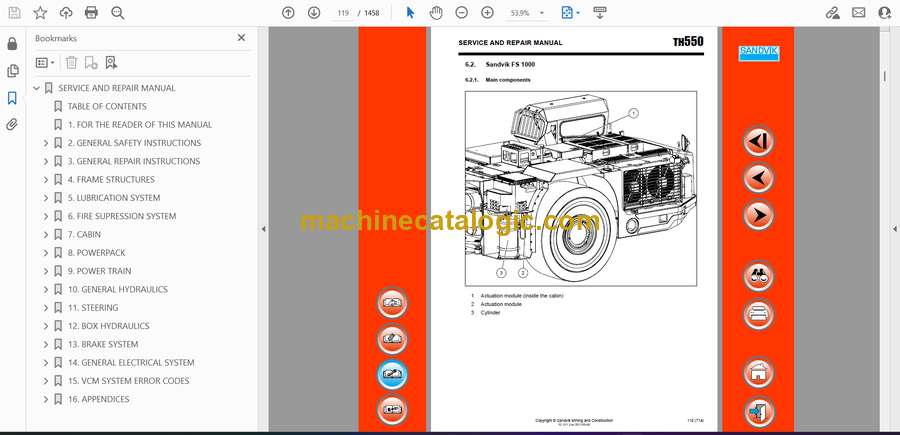Screen dimensions: 900x435
Task: Close the Bookmarks panel
Action: click(x=241, y=38)
